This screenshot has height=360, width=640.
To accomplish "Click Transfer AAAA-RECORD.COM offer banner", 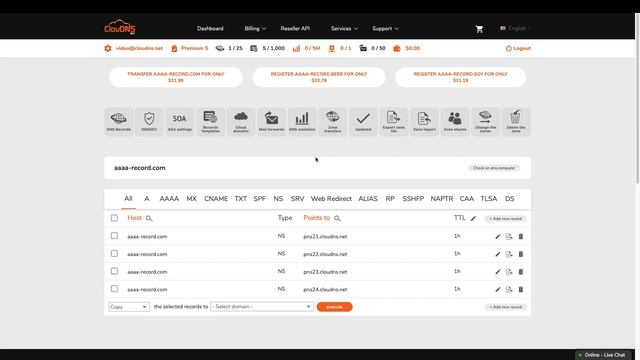I will (x=176, y=77).
